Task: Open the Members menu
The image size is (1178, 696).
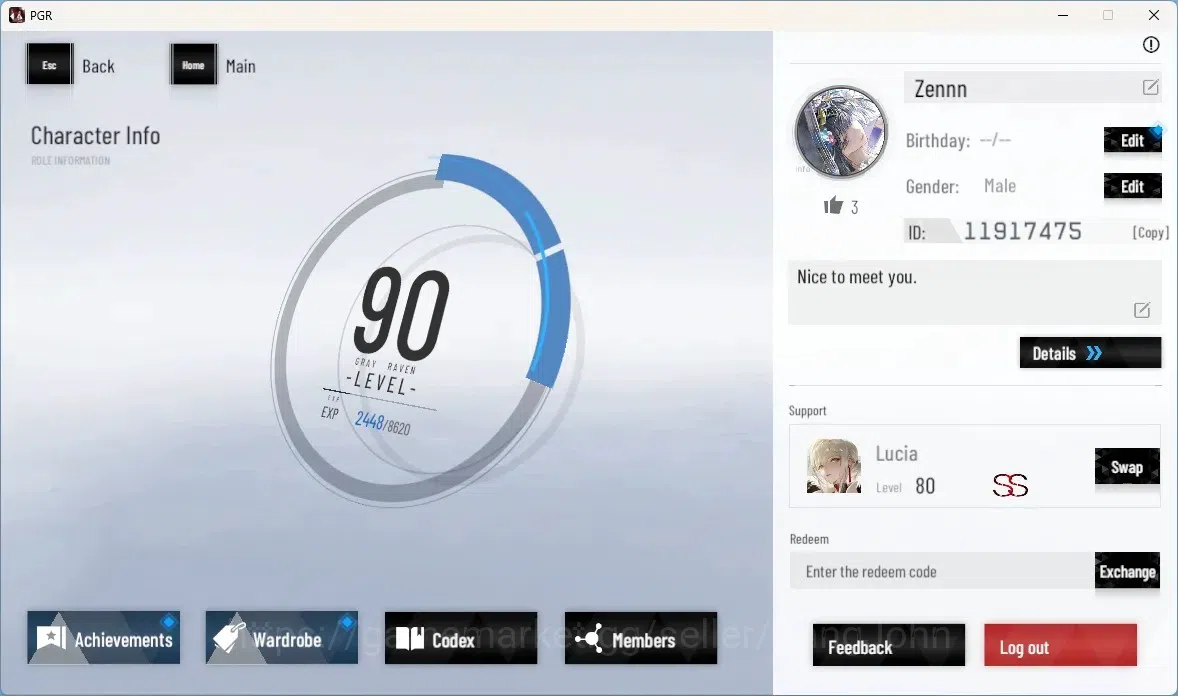Action: pos(641,638)
